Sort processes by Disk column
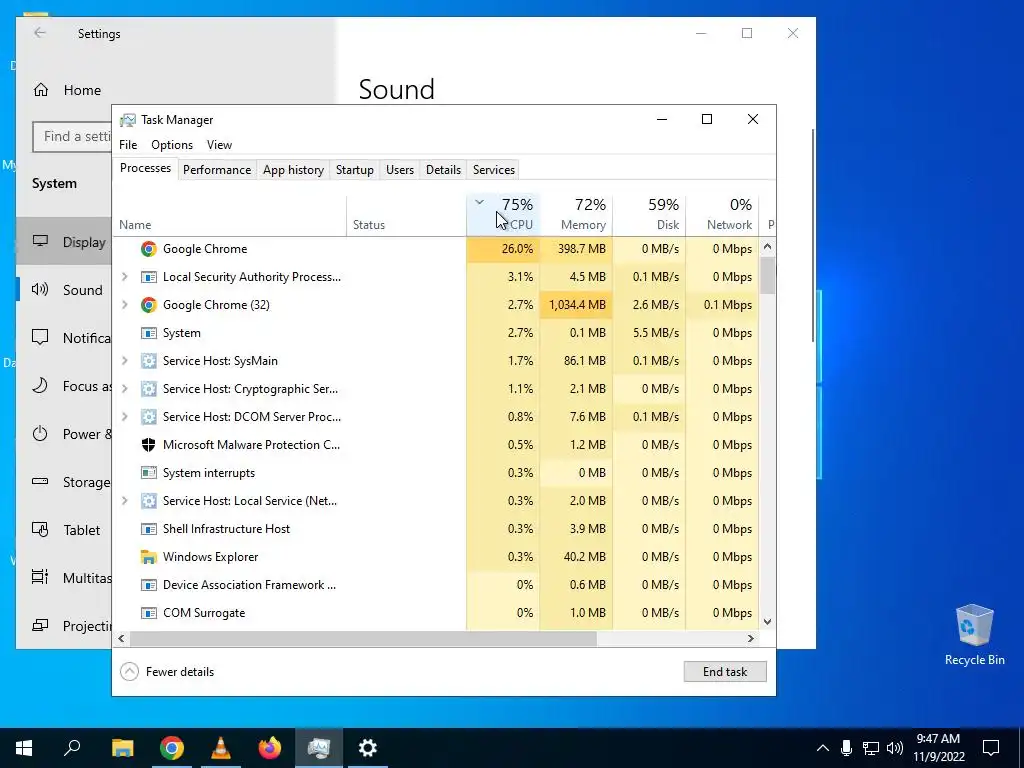The width and height of the screenshot is (1024, 768). [x=649, y=215]
